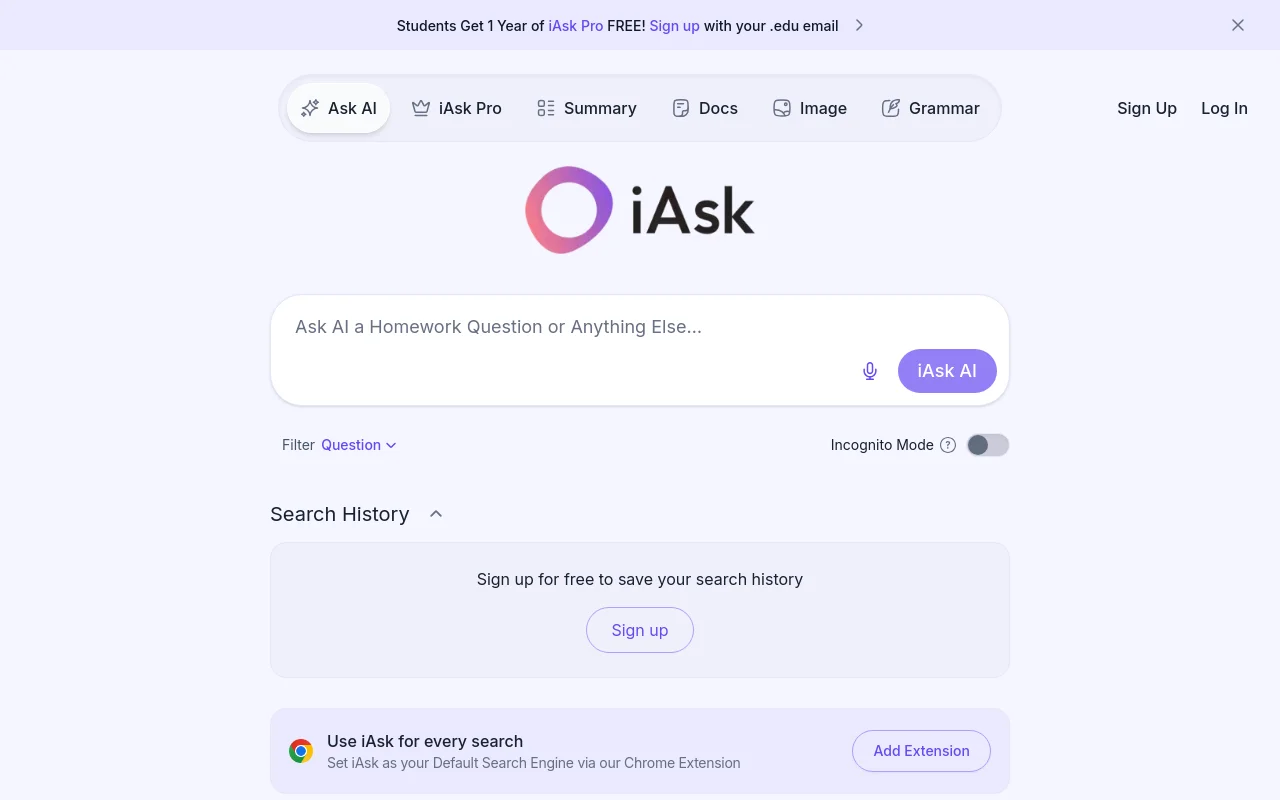The height and width of the screenshot is (800, 1280).
Task: Select the Ask AI sparkle icon tab
Action: tap(310, 107)
